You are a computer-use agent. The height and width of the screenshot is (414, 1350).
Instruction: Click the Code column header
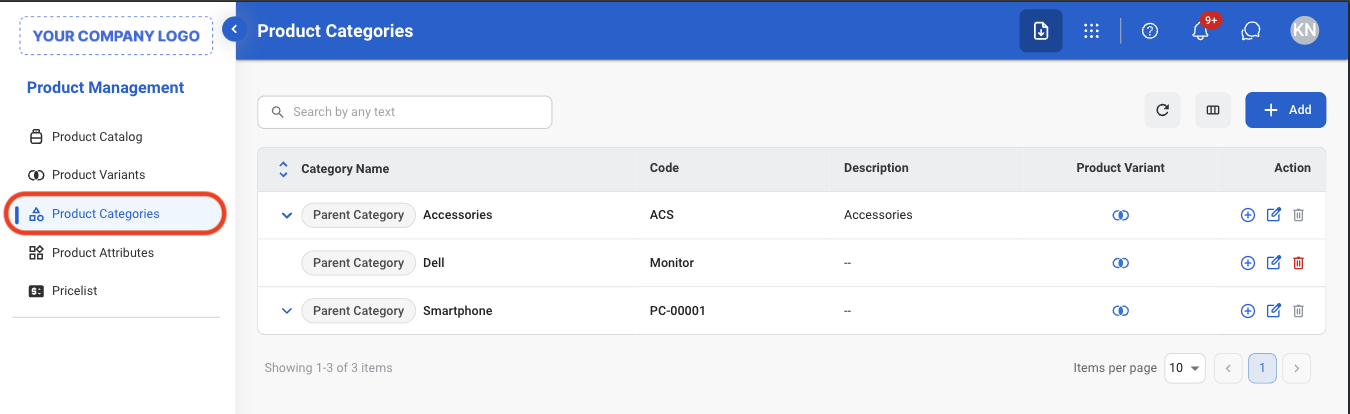[x=664, y=168]
